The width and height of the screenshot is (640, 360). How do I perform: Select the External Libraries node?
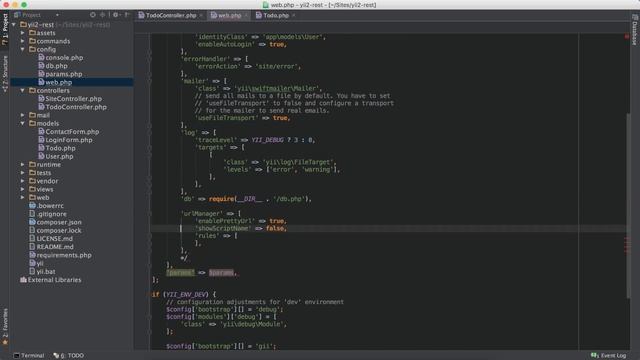tap(51, 280)
